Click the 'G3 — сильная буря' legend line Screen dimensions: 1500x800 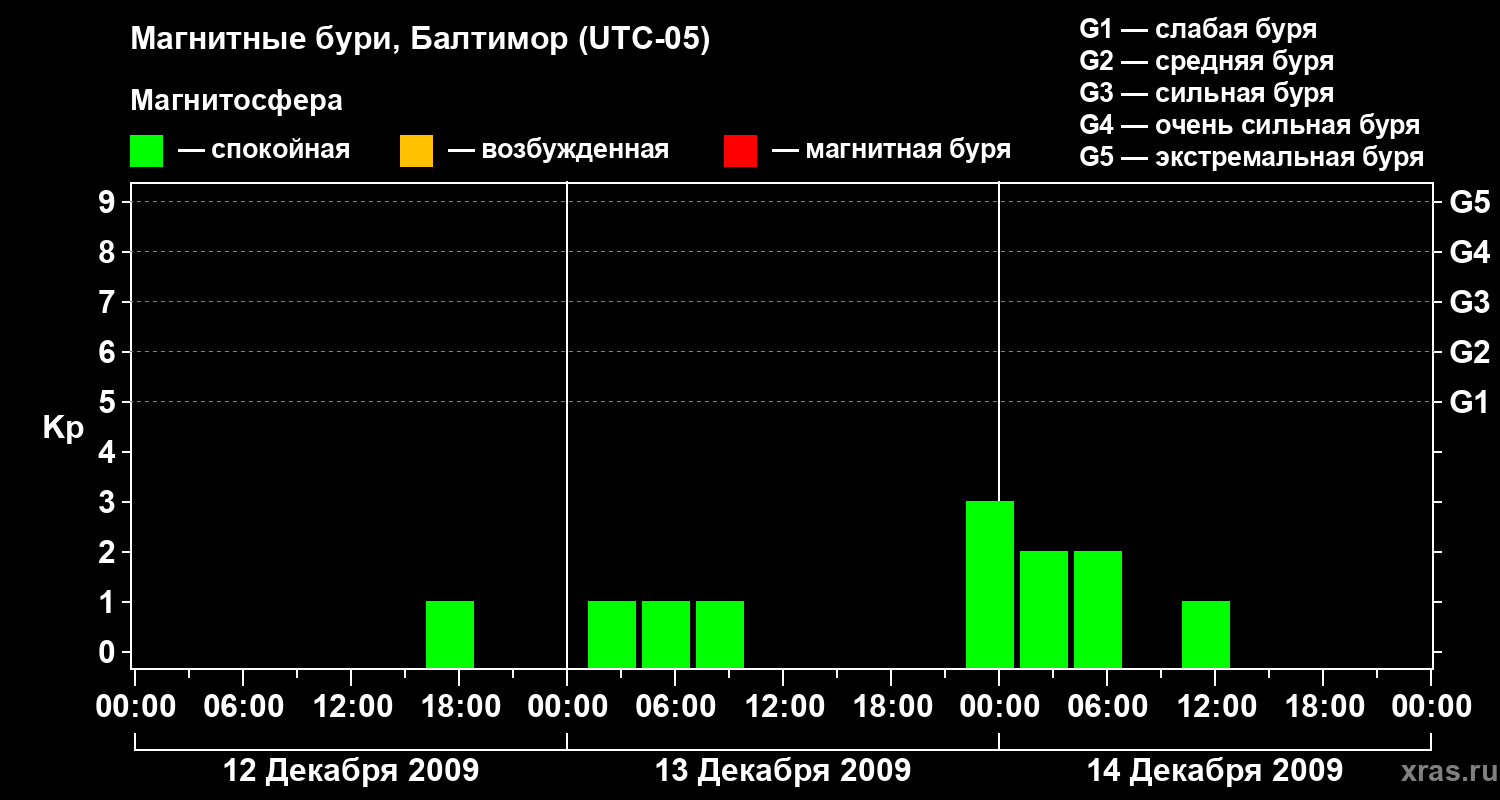click(1207, 93)
